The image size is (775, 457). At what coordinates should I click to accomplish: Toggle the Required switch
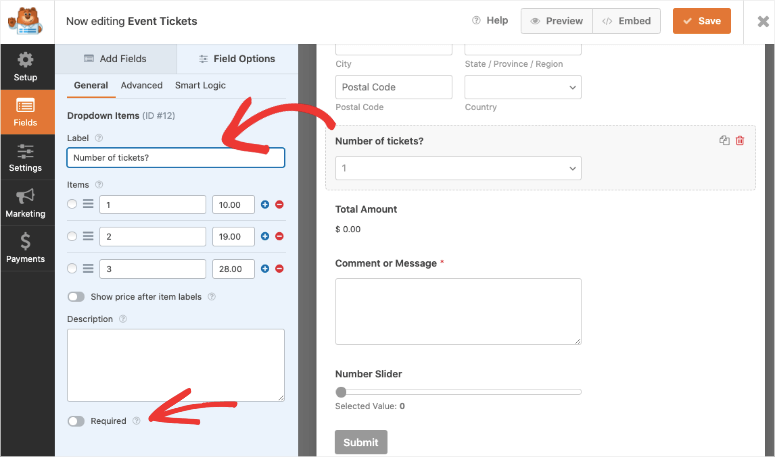[x=76, y=421]
